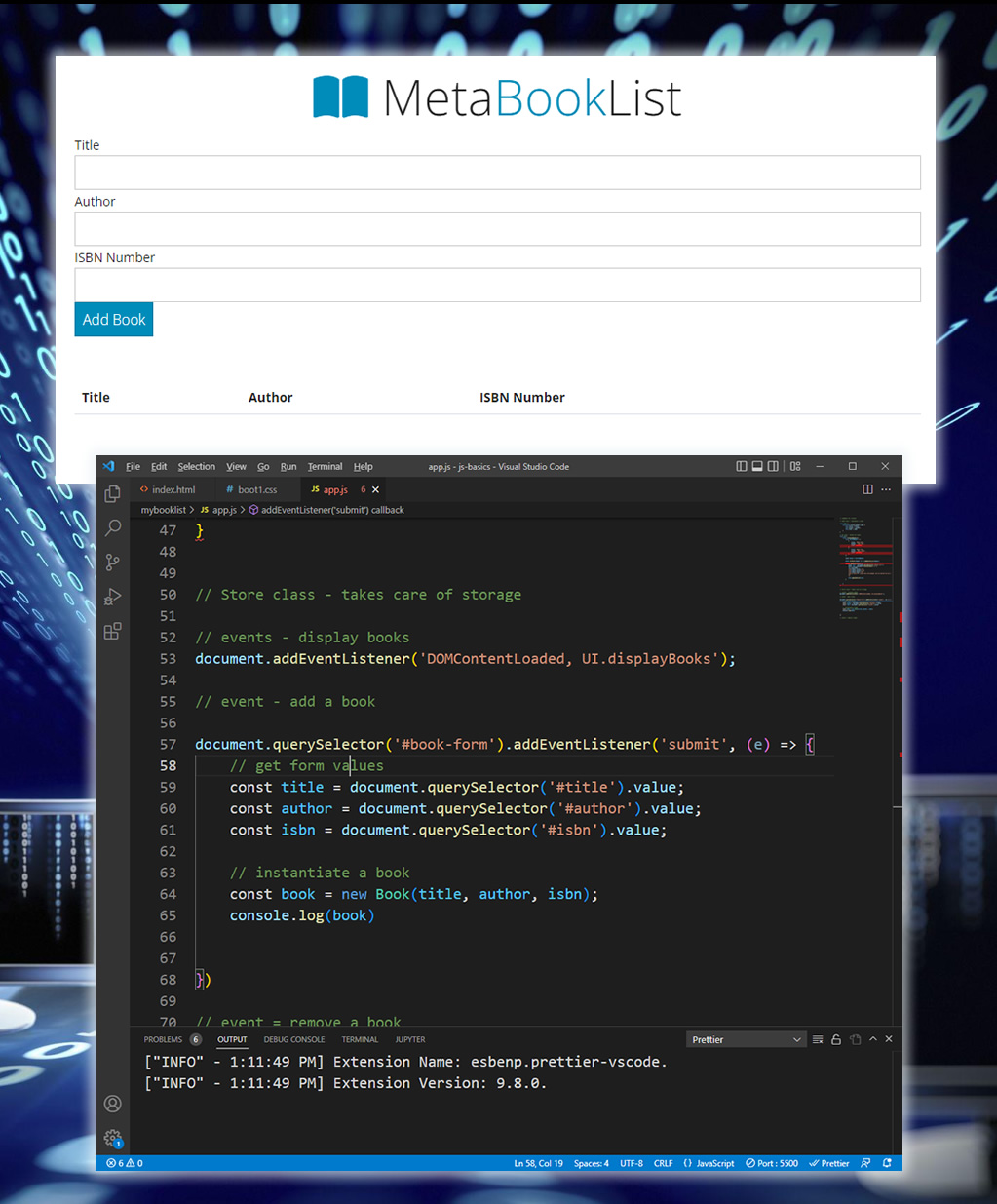Select the Source Control icon
Image resolution: width=997 pixels, height=1204 pixels.
point(112,562)
